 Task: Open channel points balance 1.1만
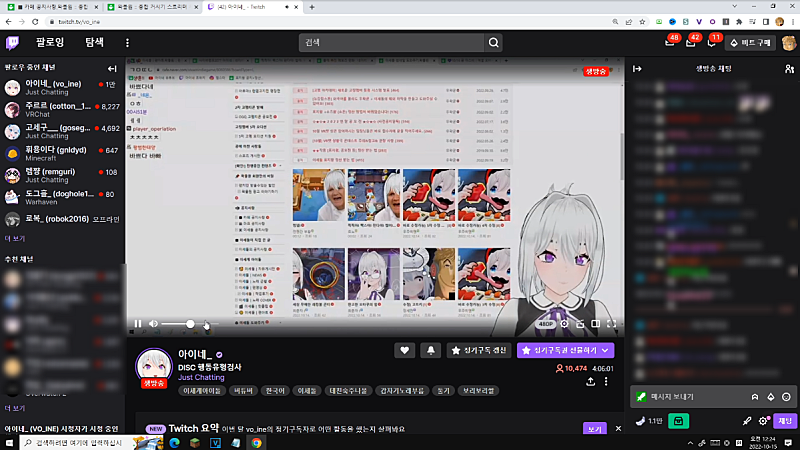[x=649, y=421]
